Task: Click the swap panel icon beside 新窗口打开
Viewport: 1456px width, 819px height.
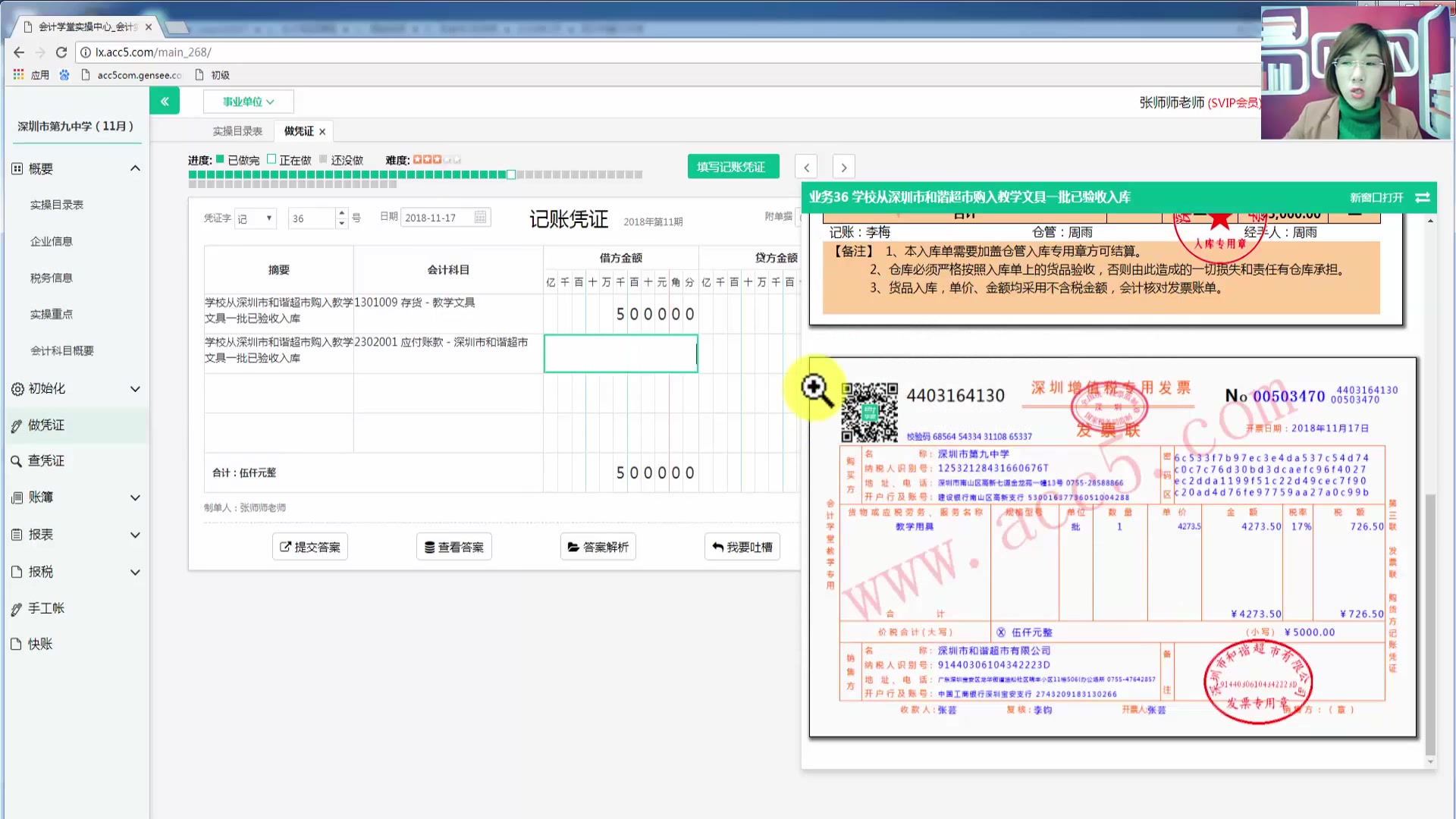Action: pyautogui.click(x=1423, y=197)
